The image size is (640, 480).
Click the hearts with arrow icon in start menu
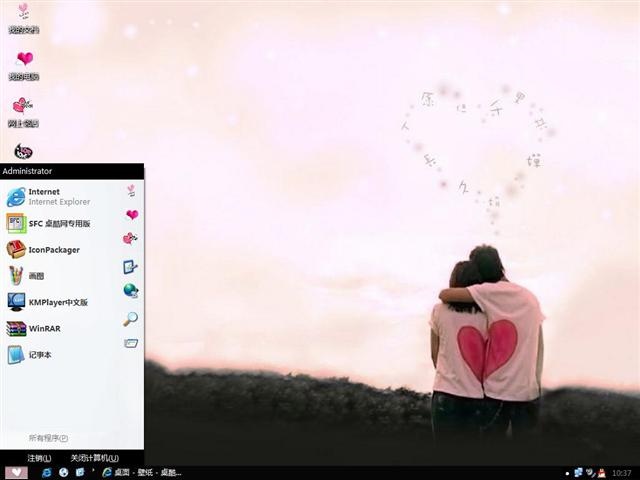[x=130, y=238]
